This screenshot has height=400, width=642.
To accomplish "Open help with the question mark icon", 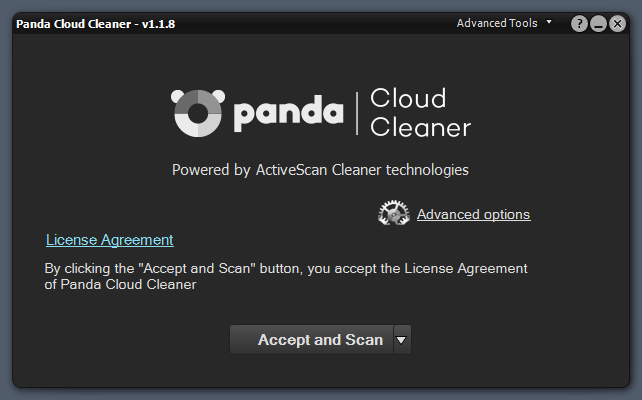I will [579, 24].
